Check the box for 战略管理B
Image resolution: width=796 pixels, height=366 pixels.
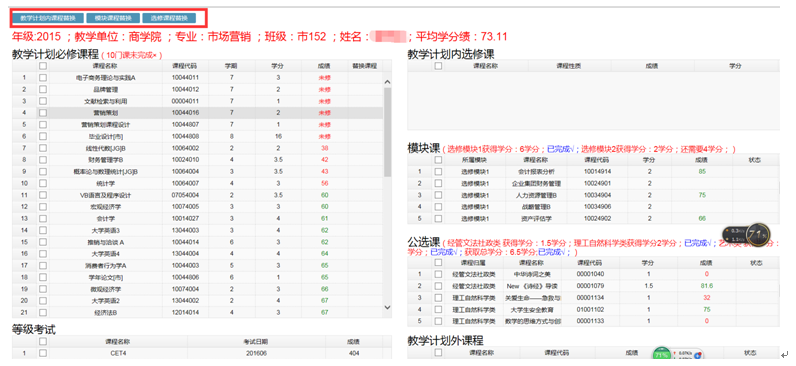(438, 207)
